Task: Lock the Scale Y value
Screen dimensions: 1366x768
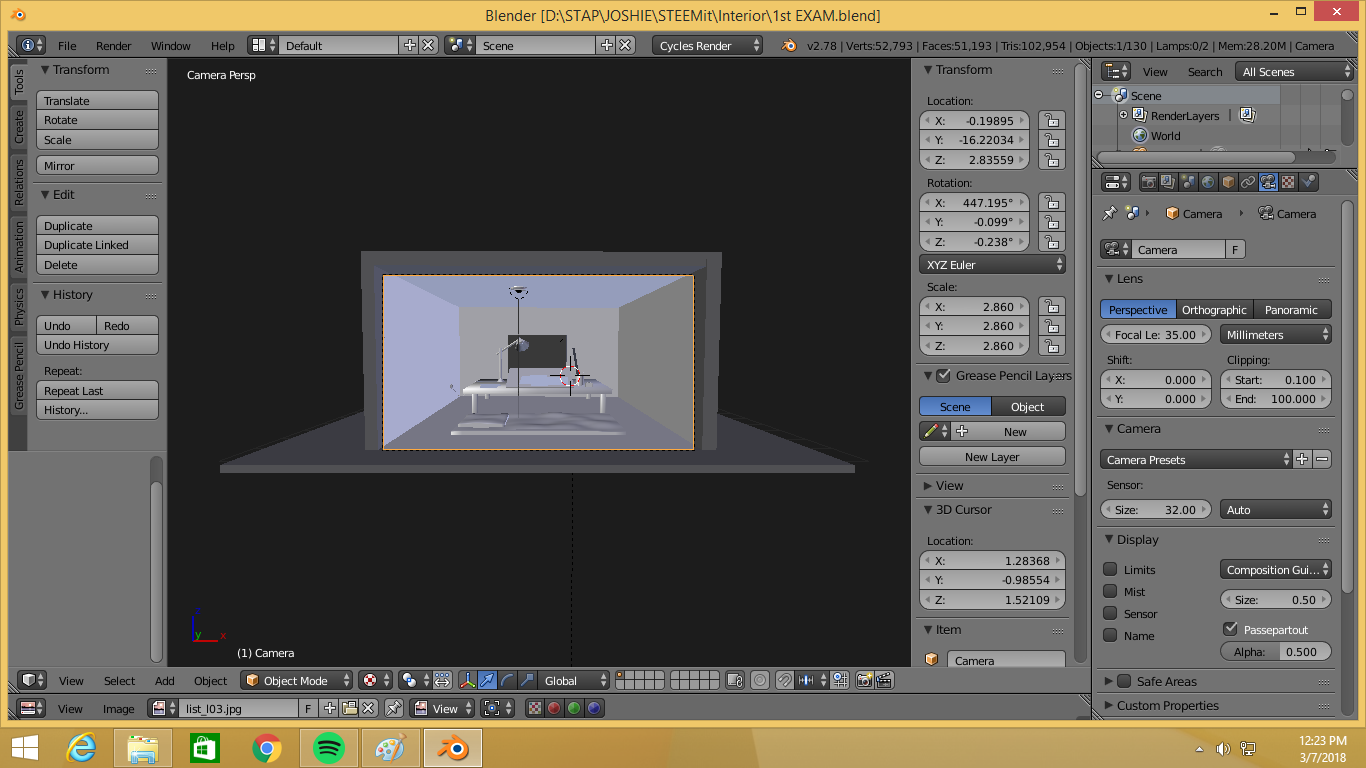Action: click(1051, 326)
